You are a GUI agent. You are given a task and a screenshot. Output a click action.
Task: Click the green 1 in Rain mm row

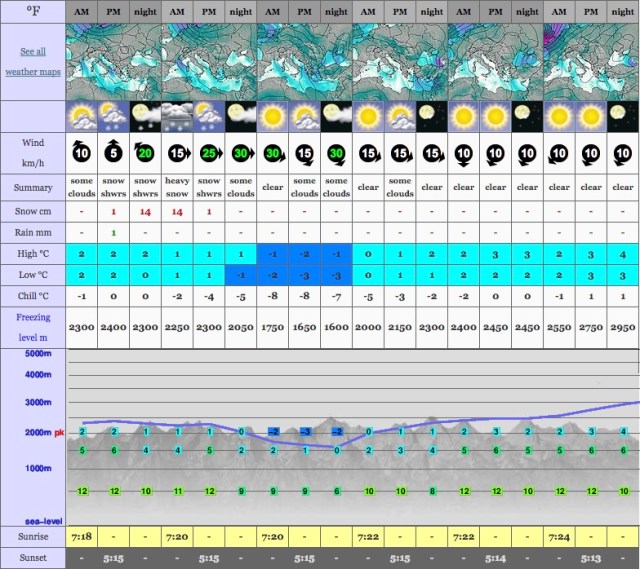tap(113, 233)
